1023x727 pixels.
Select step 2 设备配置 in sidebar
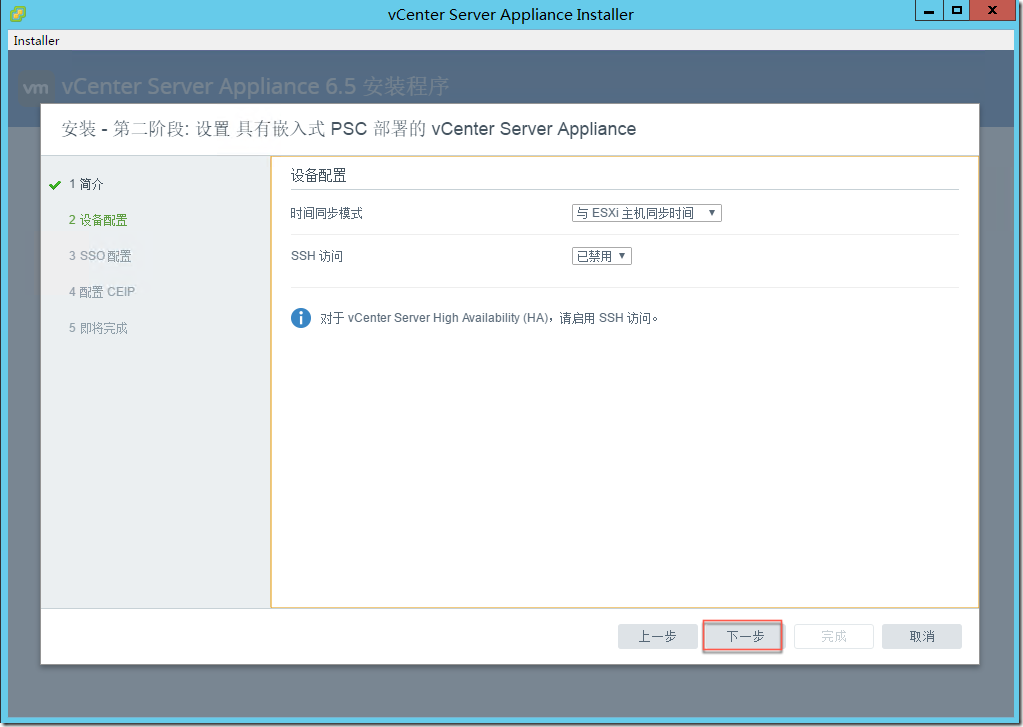[x=98, y=220]
